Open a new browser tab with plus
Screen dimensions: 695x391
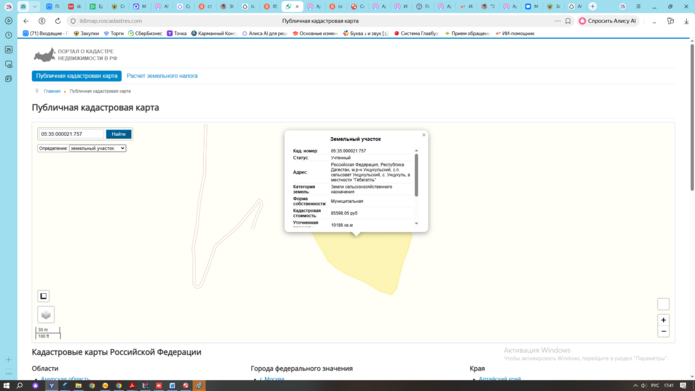point(593,6)
